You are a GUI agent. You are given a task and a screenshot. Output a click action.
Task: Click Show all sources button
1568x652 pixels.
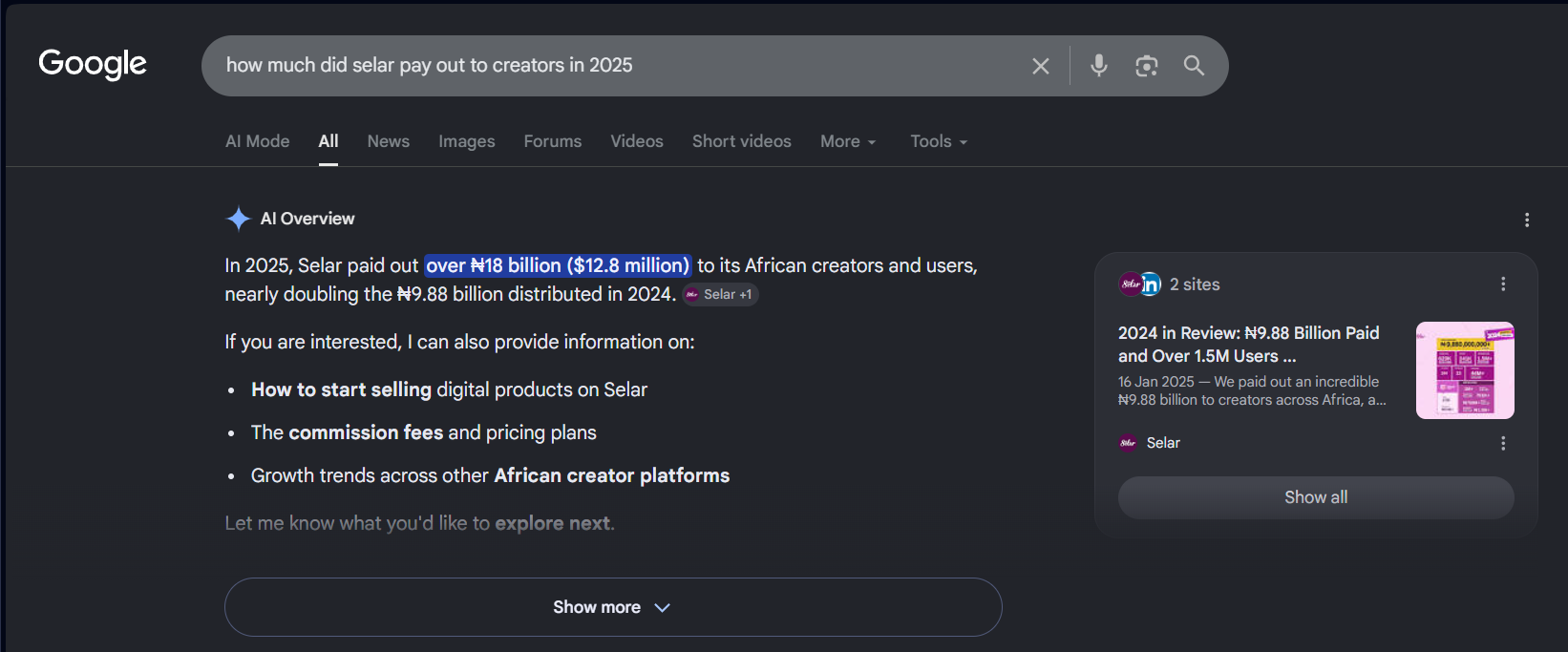pyautogui.click(x=1316, y=497)
